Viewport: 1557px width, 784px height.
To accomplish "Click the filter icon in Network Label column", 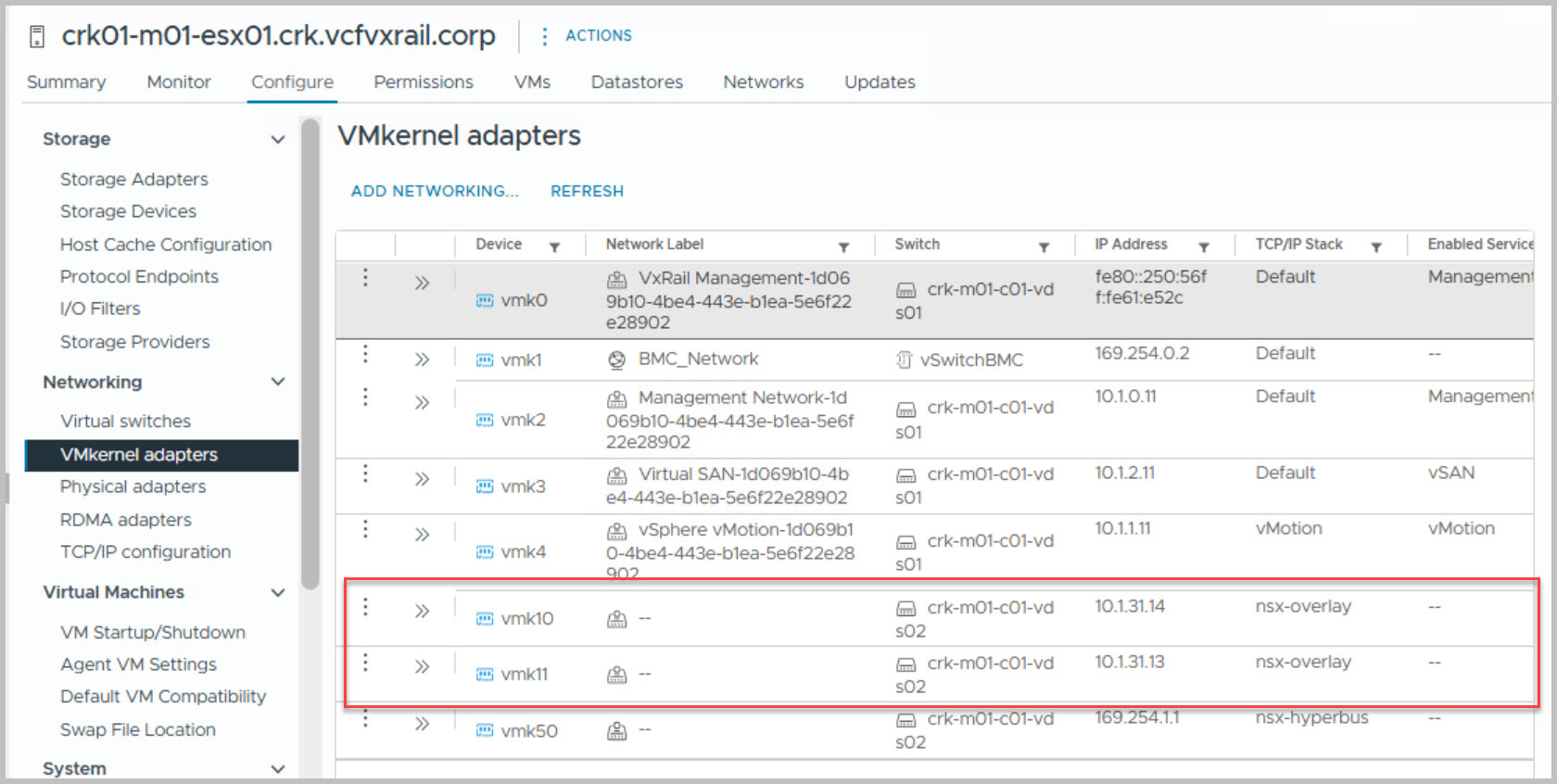I will point(843,247).
